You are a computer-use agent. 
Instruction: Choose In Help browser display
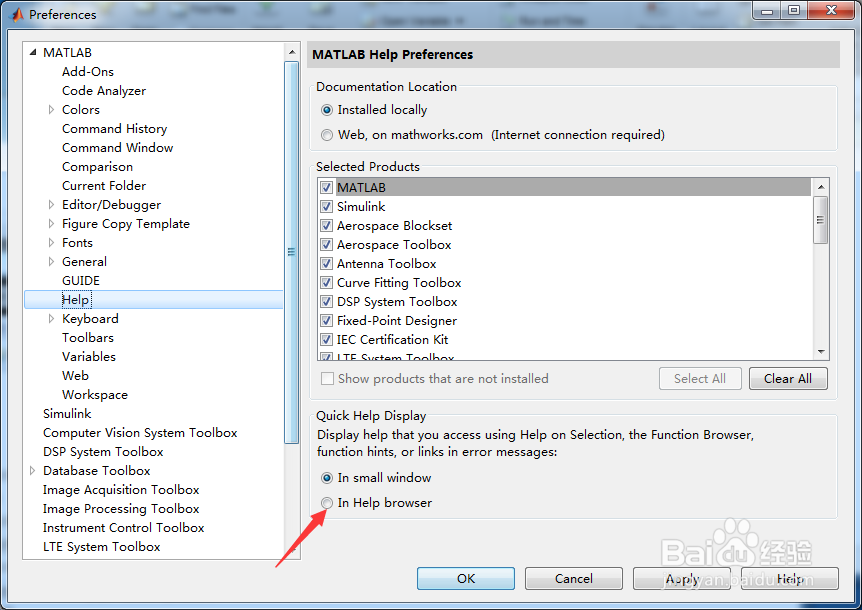pos(327,503)
